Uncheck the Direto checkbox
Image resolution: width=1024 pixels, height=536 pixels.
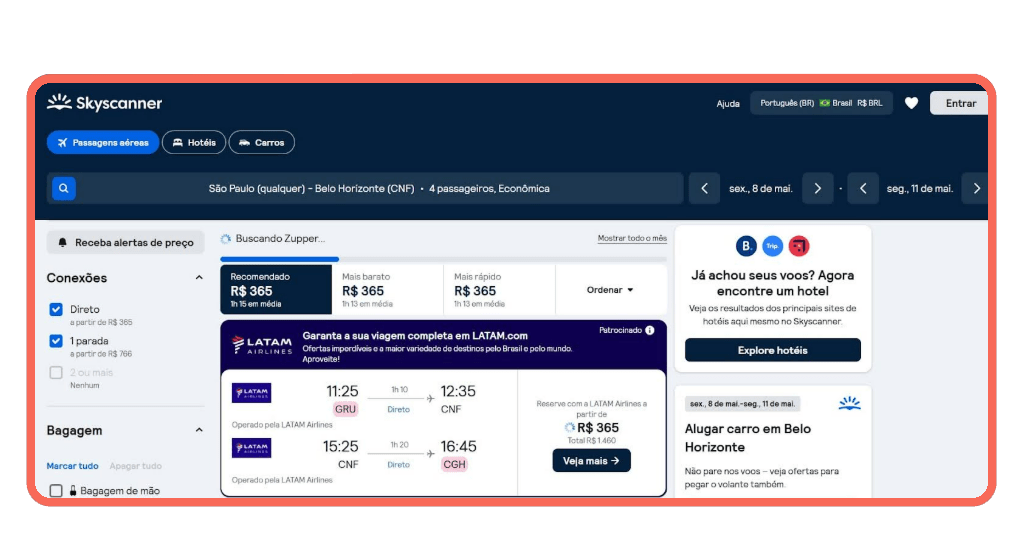(x=56, y=310)
